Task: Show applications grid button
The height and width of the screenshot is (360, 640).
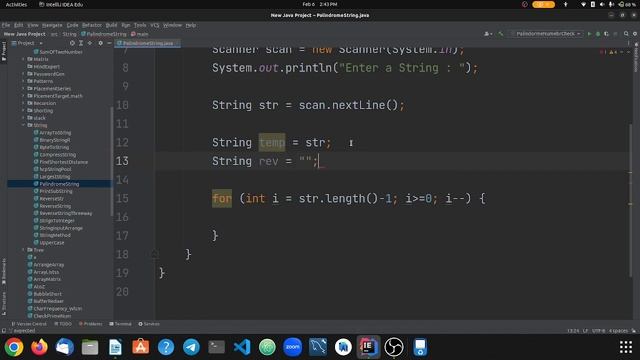Action: pos(626,347)
